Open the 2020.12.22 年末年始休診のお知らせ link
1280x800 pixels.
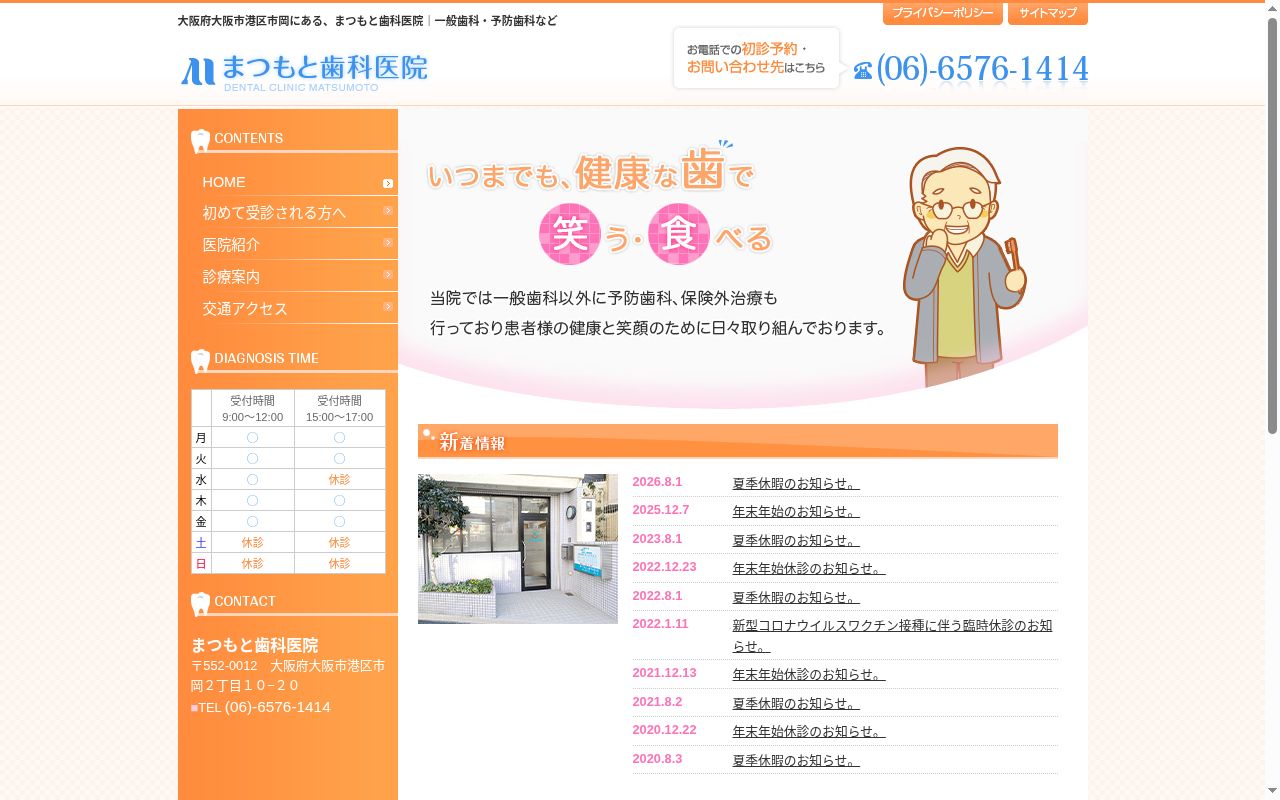click(809, 732)
